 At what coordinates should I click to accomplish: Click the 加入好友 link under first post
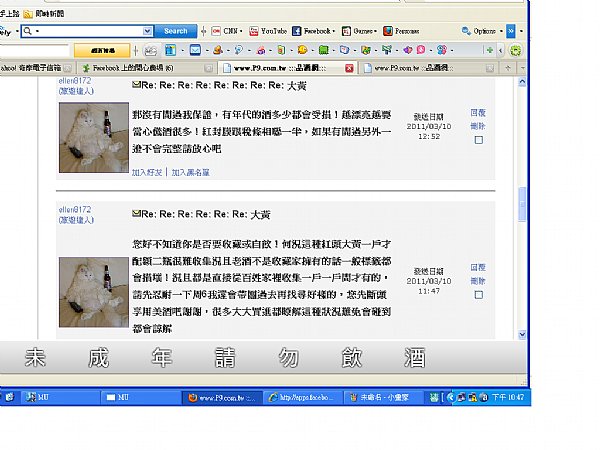pos(147,173)
